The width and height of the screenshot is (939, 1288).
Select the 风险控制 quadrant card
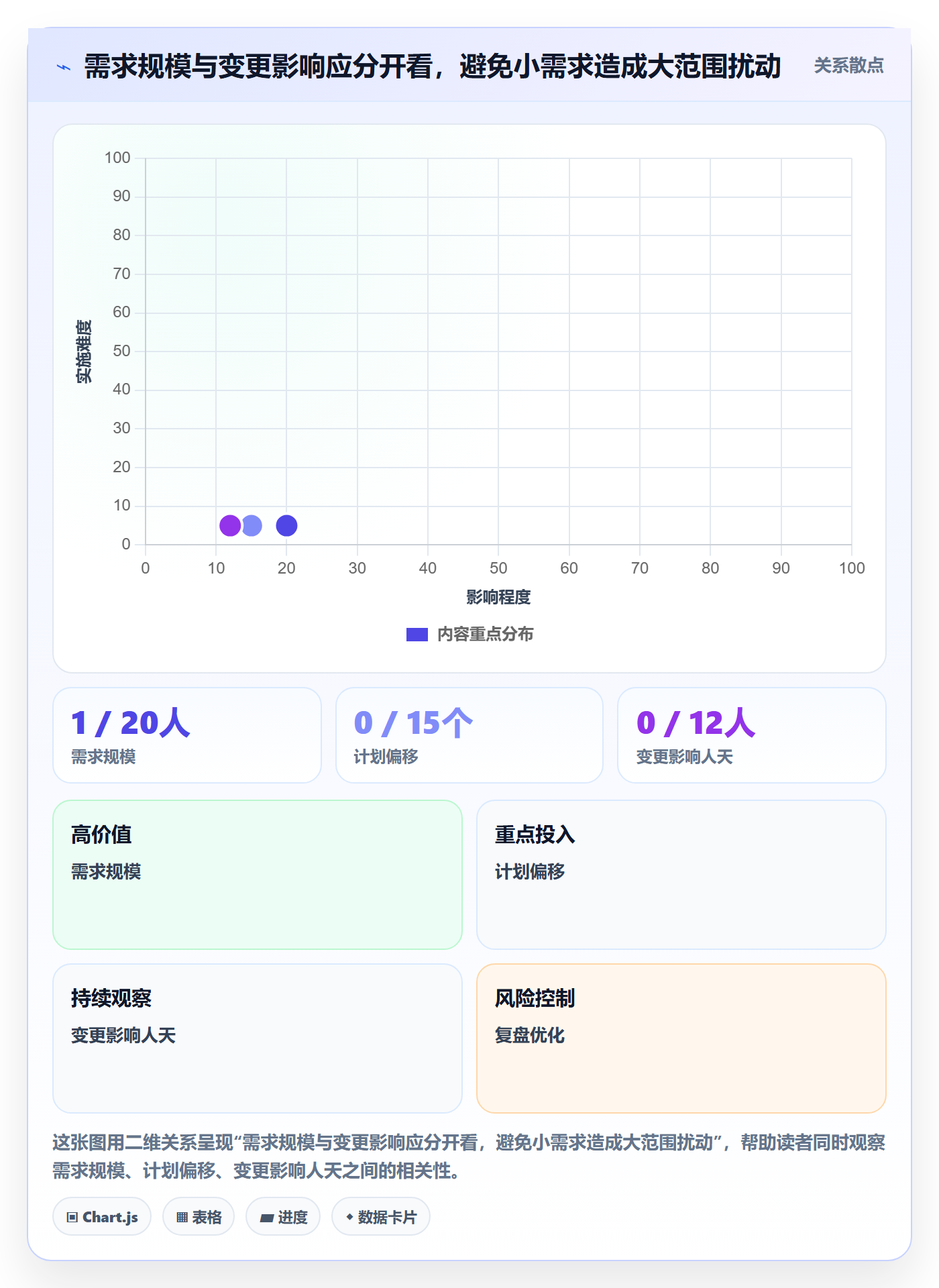pyautogui.click(x=681, y=1038)
